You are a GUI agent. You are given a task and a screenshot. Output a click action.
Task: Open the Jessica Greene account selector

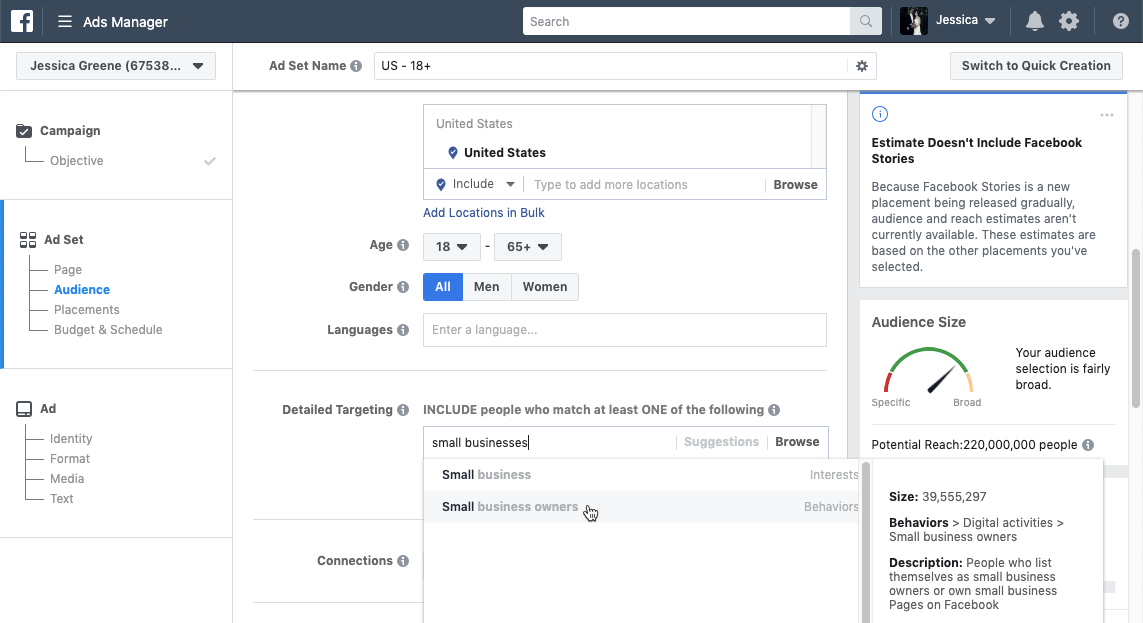116,66
